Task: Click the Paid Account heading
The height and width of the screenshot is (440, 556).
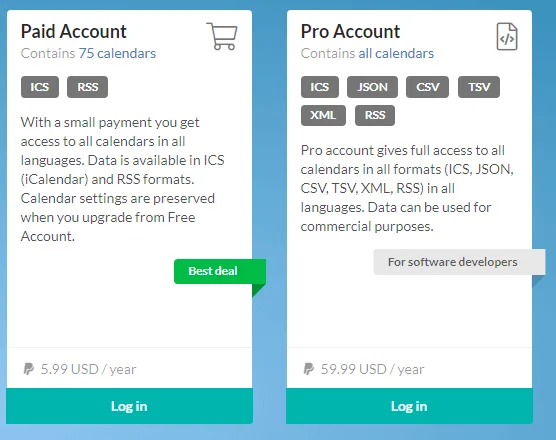Action: tap(73, 31)
